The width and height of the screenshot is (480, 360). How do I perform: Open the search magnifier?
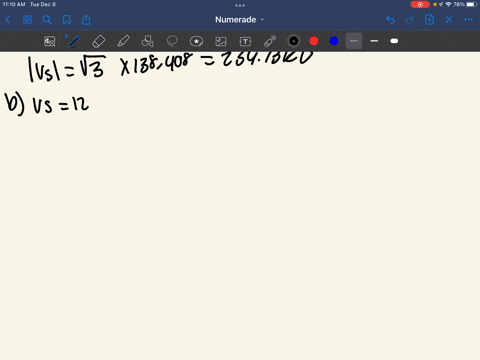pos(47,20)
